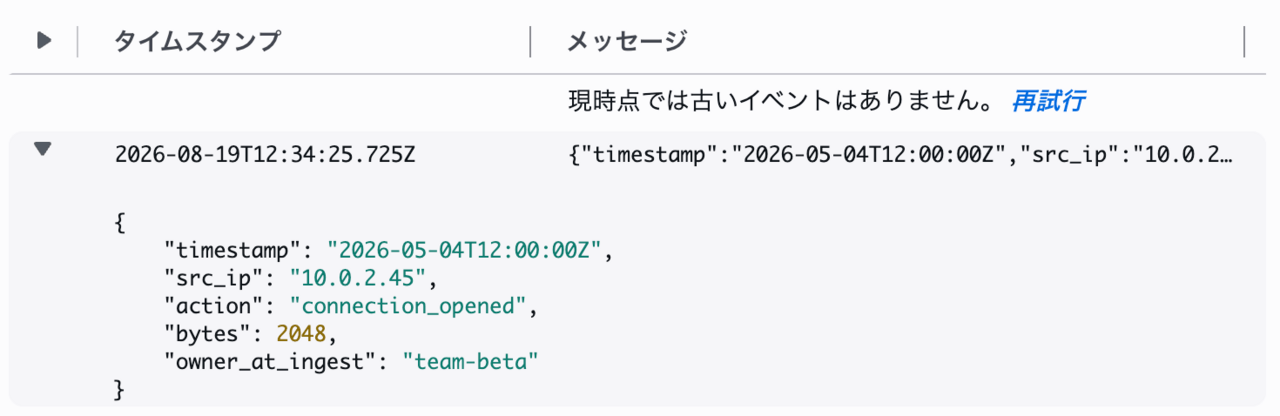
Task: Retry loading older events via 再試行
Action: [x=1049, y=100]
